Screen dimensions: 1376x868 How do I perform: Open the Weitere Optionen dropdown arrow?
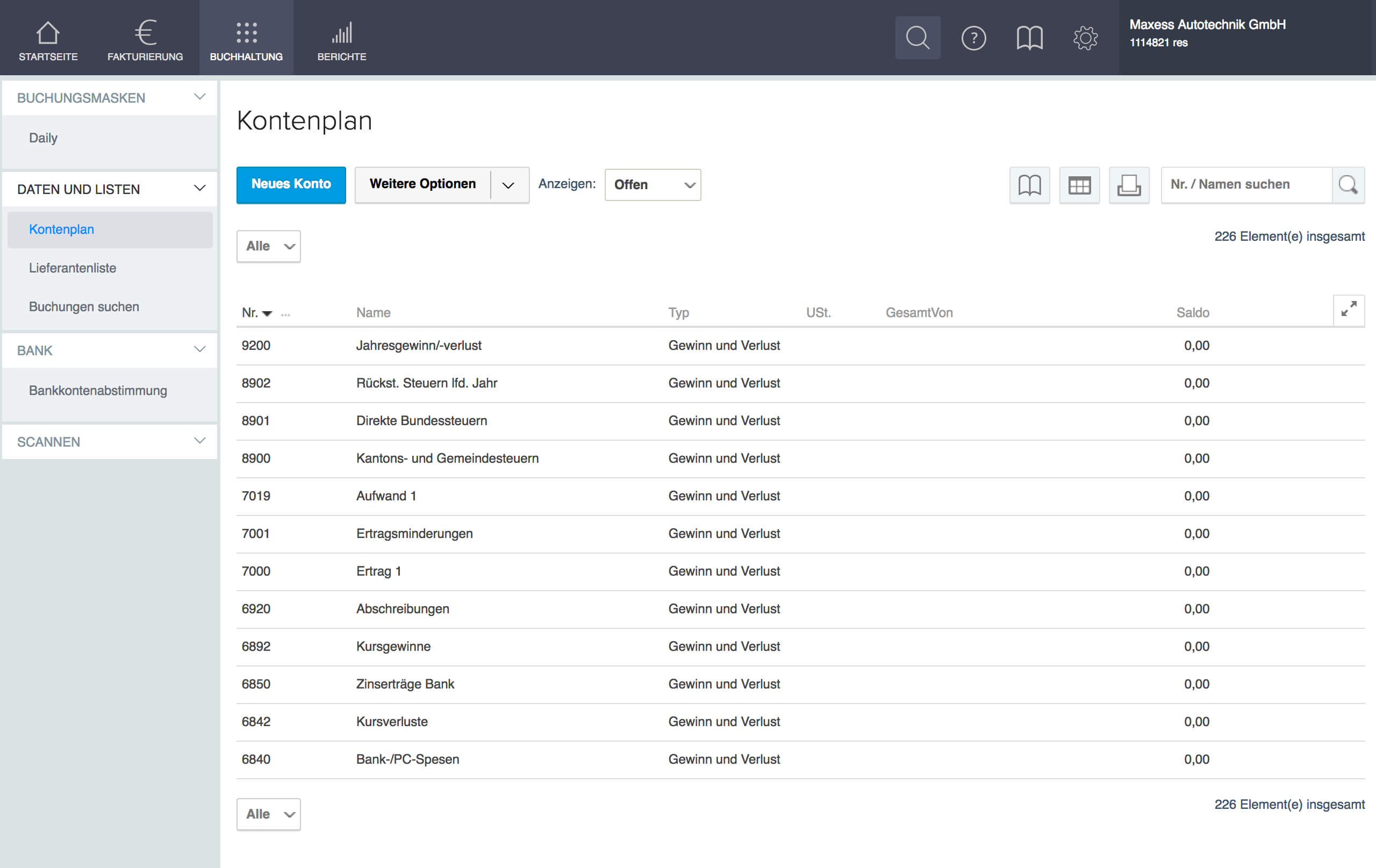click(x=508, y=185)
